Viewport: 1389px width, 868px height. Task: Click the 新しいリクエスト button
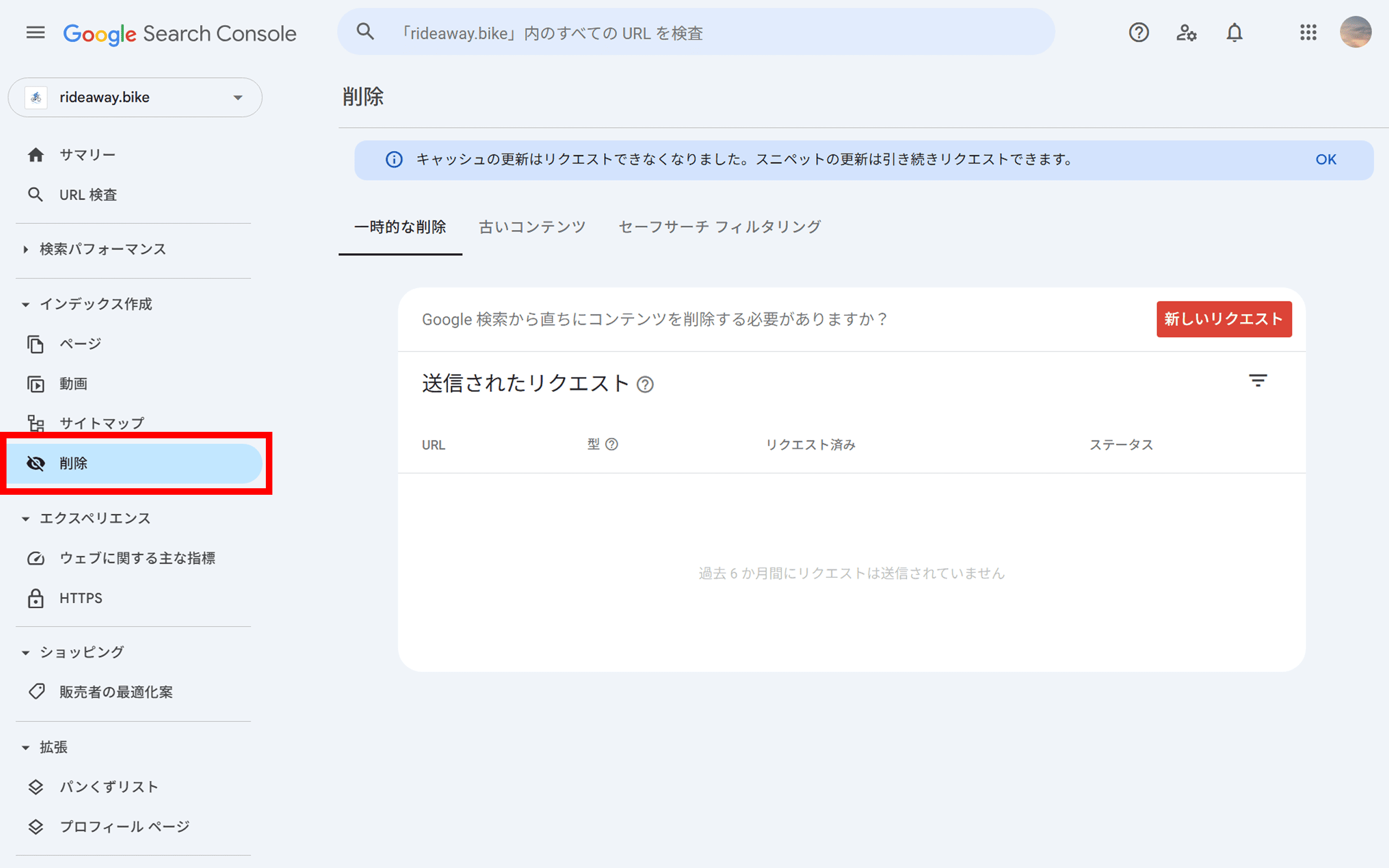tap(1224, 319)
